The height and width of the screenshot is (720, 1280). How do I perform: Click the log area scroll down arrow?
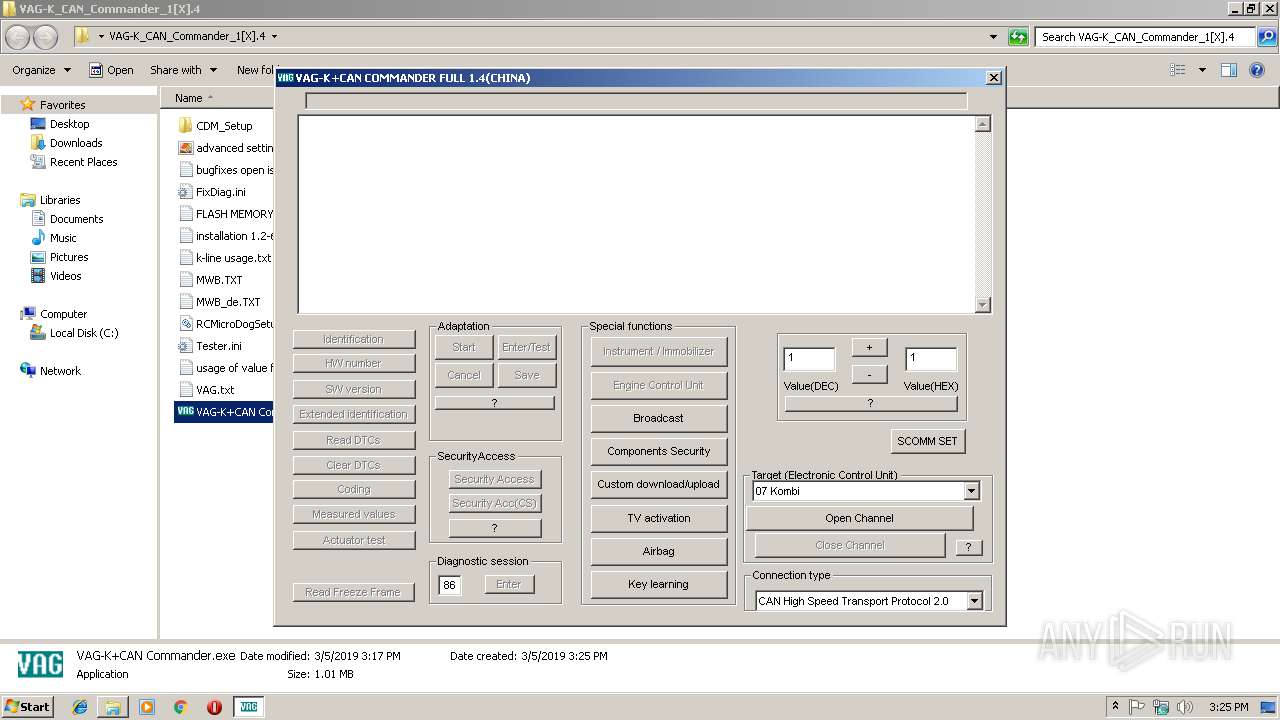pyautogui.click(x=983, y=305)
